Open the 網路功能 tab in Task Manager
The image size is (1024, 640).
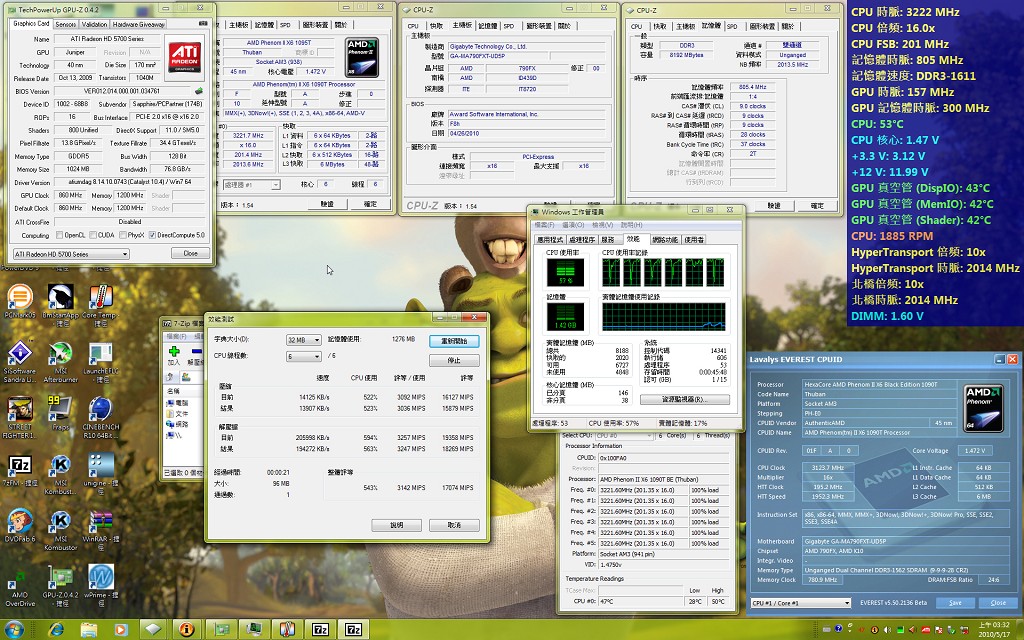click(x=665, y=240)
